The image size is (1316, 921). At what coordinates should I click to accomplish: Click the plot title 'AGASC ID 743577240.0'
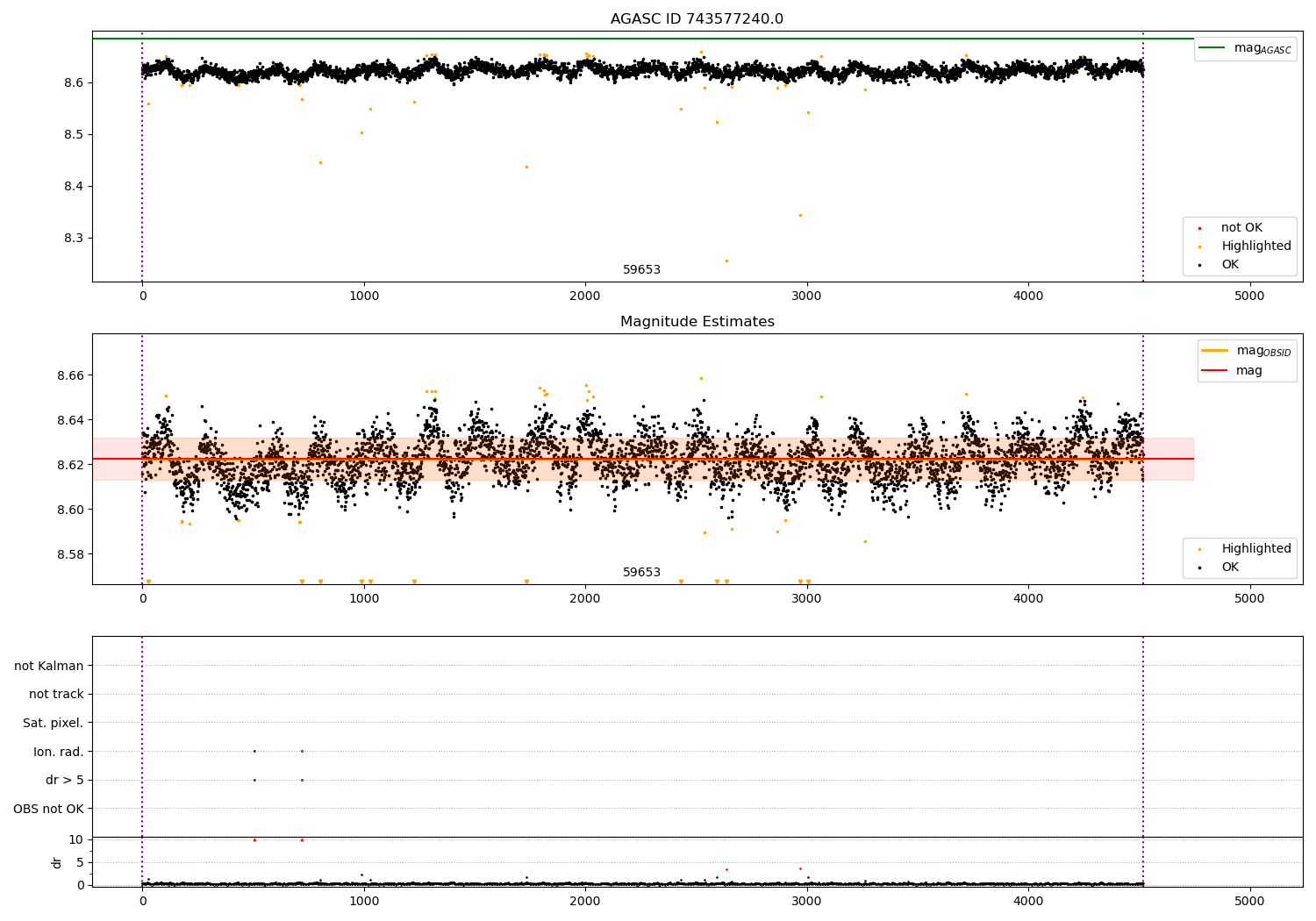pos(697,19)
